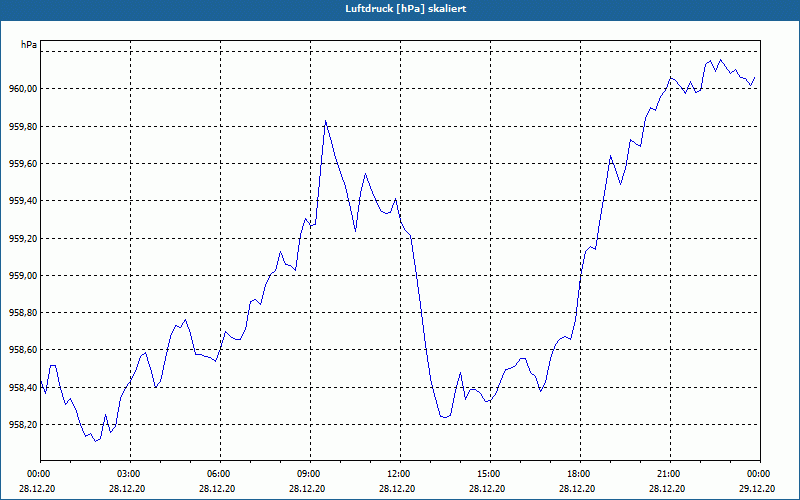The width and height of the screenshot is (800, 500).
Task: Click the curve's sharp peak after 09:00
Action: click(326, 121)
